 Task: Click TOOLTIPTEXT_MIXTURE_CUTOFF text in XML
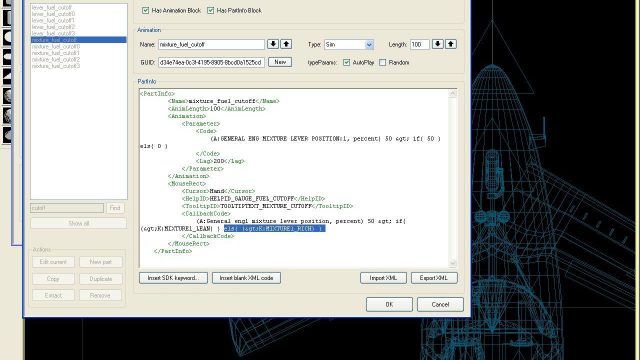pos(266,206)
